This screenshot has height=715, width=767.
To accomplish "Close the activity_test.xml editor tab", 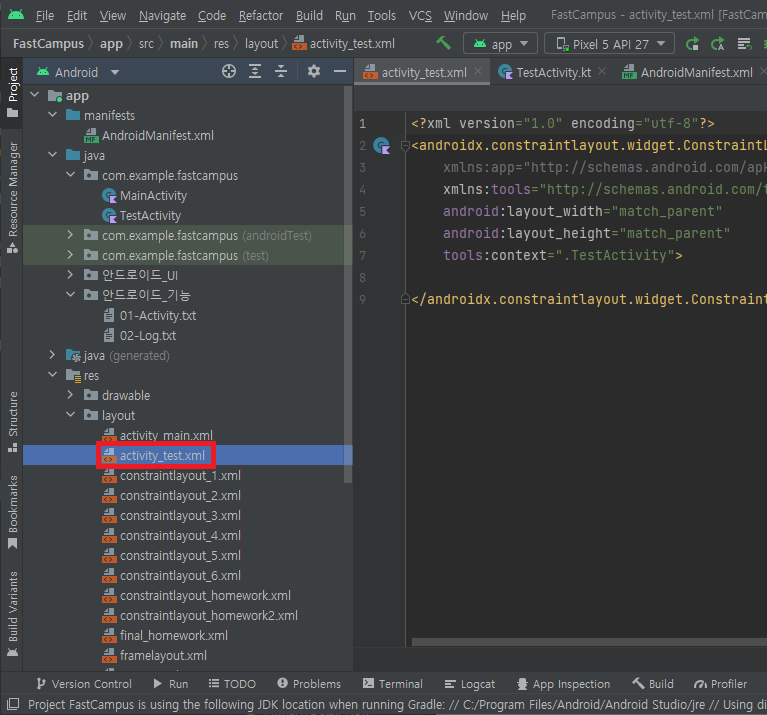I will pos(478,71).
